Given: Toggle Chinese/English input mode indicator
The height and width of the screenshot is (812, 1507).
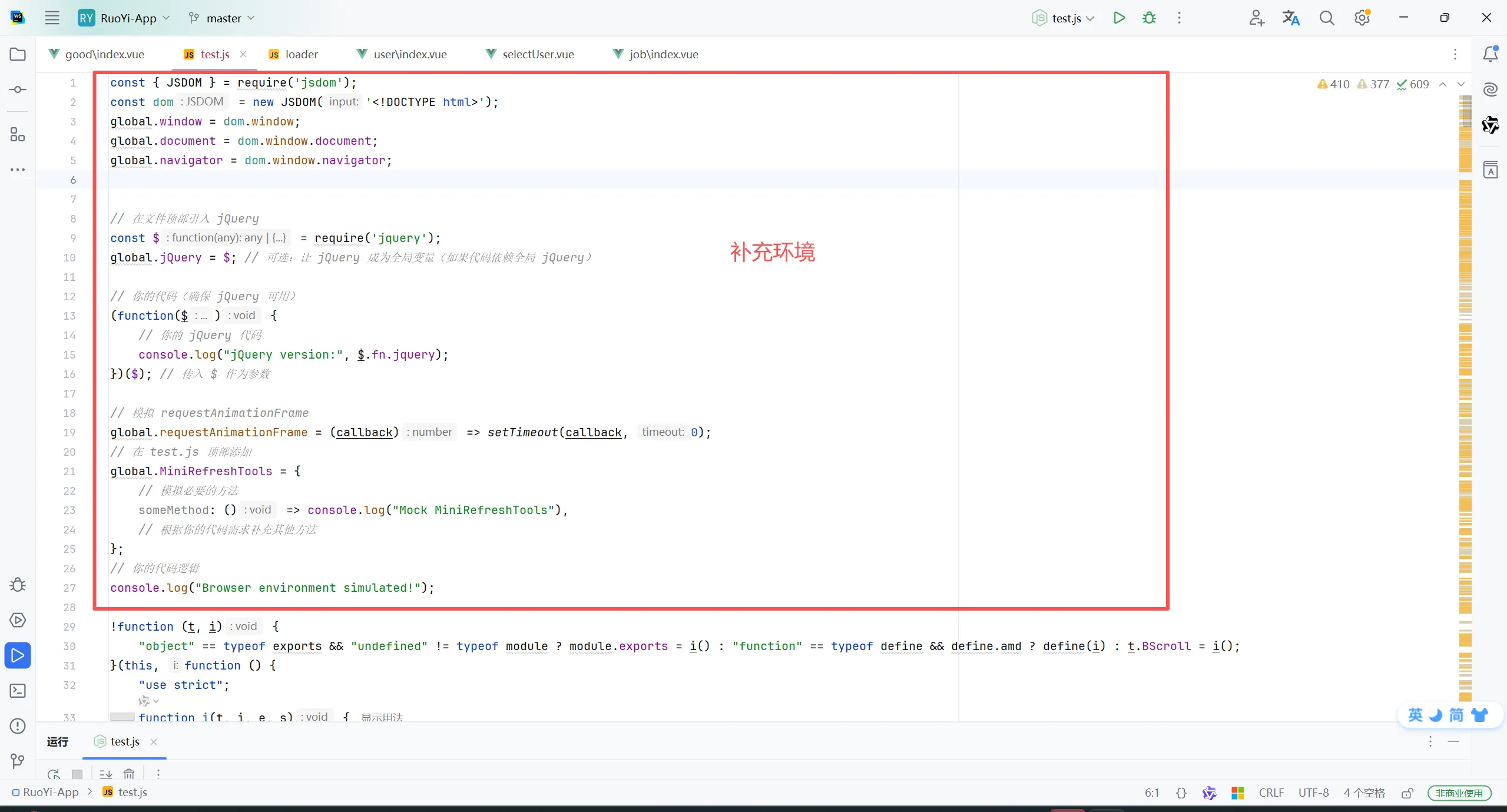Looking at the screenshot, I should [1415, 715].
